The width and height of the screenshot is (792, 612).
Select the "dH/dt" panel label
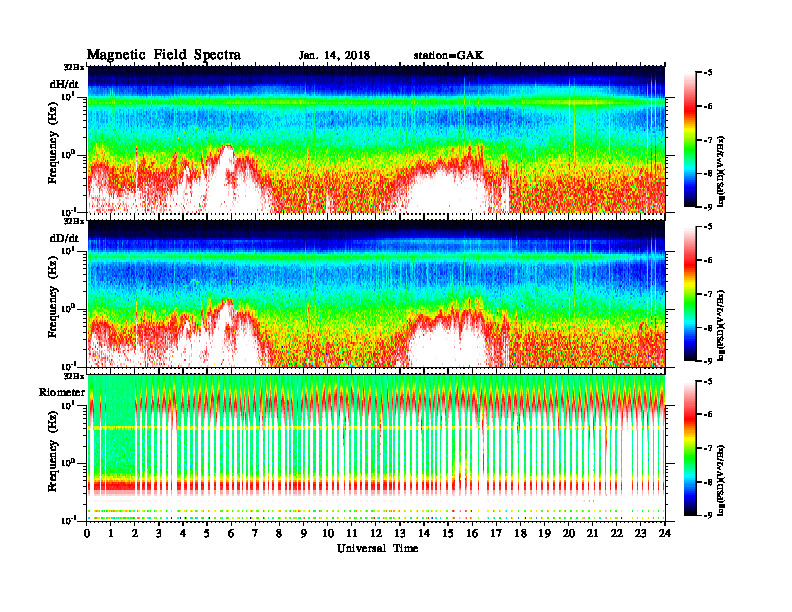(x=64, y=84)
